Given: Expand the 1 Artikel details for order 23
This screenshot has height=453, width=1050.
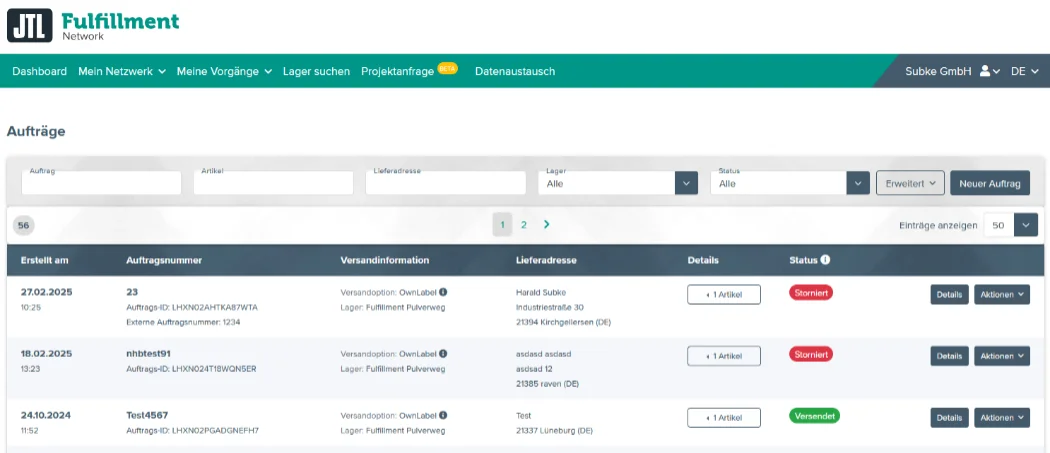Looking at the screenshot, I should pos(723,294).
